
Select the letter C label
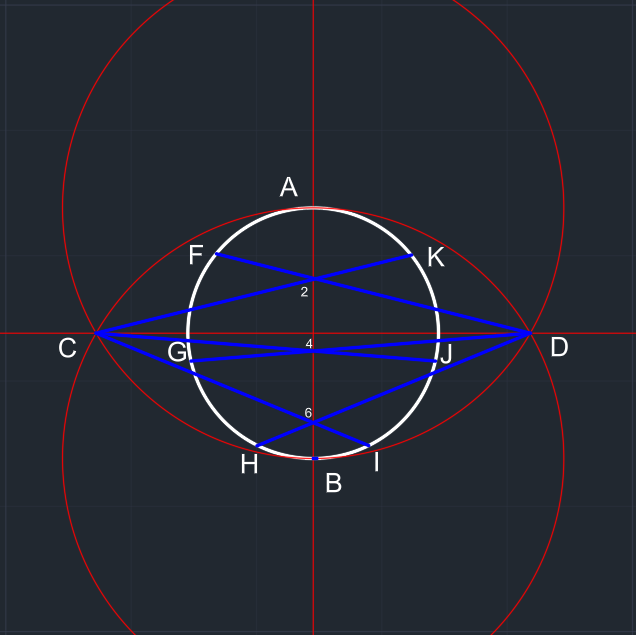coord(67,348)
